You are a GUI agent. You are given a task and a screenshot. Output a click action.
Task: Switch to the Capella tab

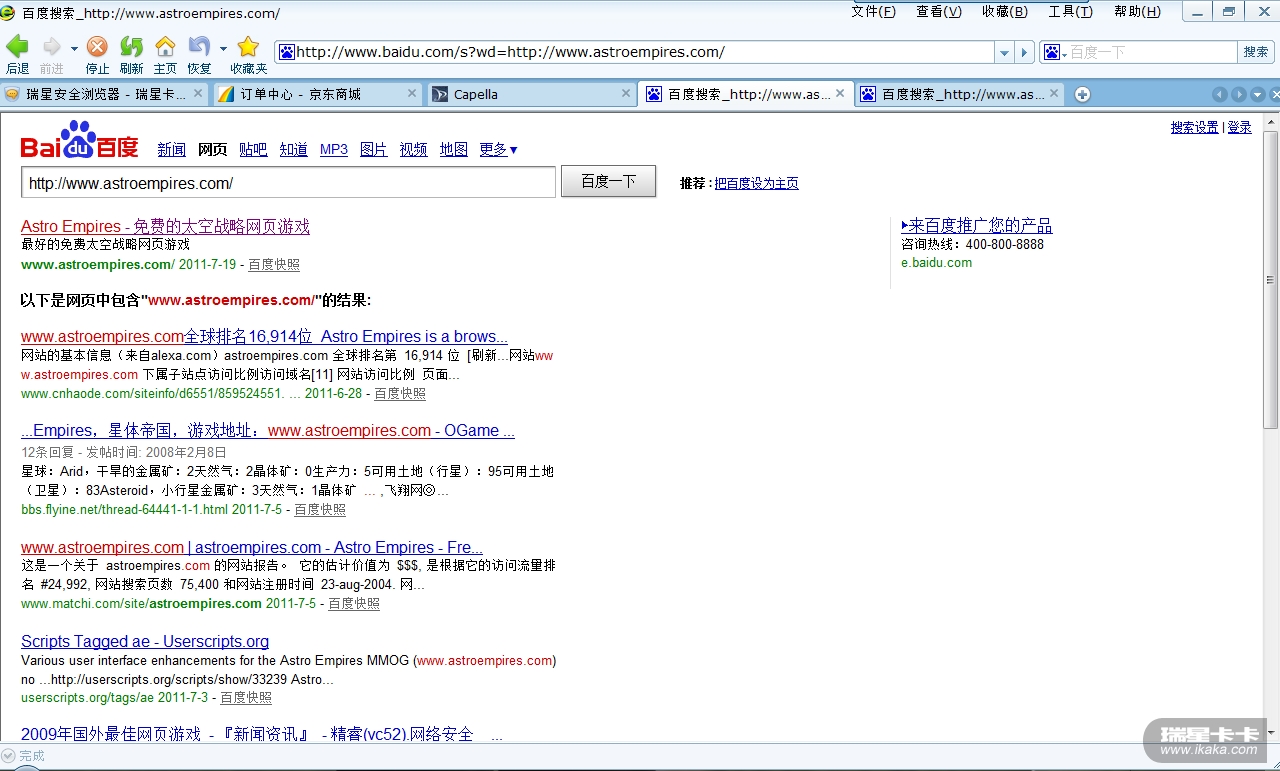(x=532, y=94)
